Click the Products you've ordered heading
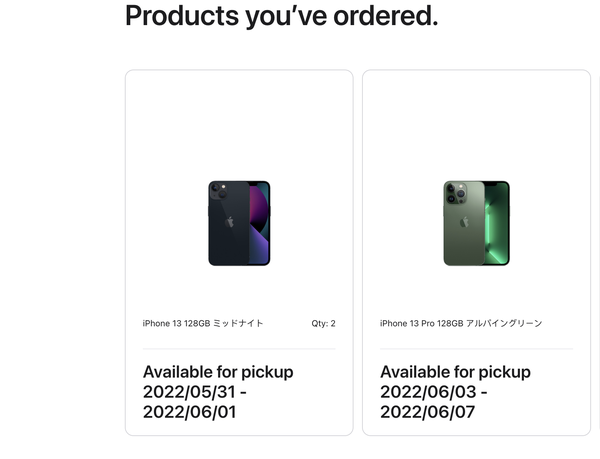The width and height of the screenshot is (600, 459). [x=282, y=16]
